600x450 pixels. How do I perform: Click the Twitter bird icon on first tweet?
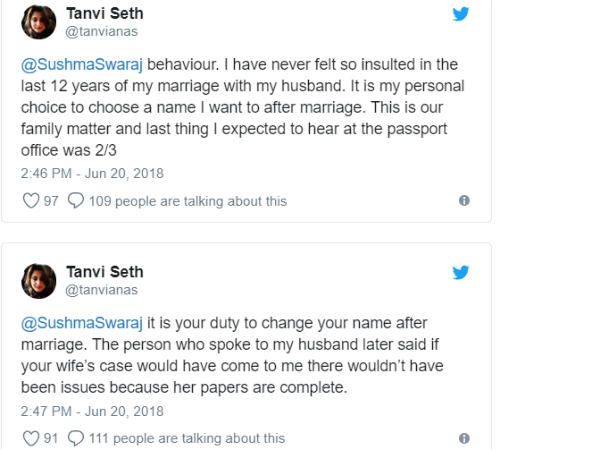(460, 14)
